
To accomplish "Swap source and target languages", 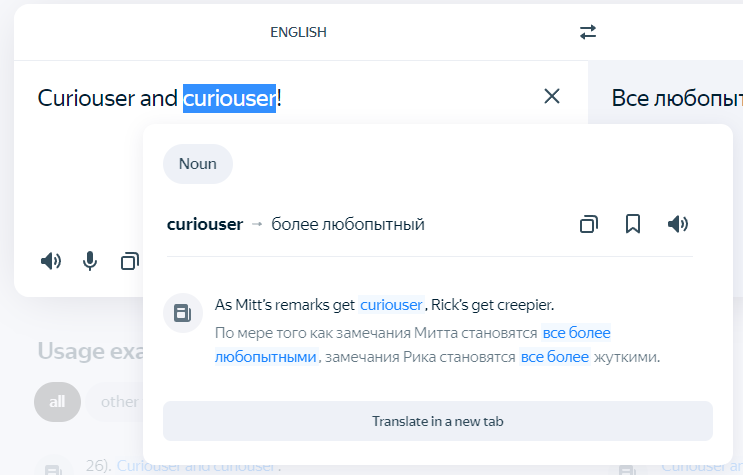I will click(588, 32).
